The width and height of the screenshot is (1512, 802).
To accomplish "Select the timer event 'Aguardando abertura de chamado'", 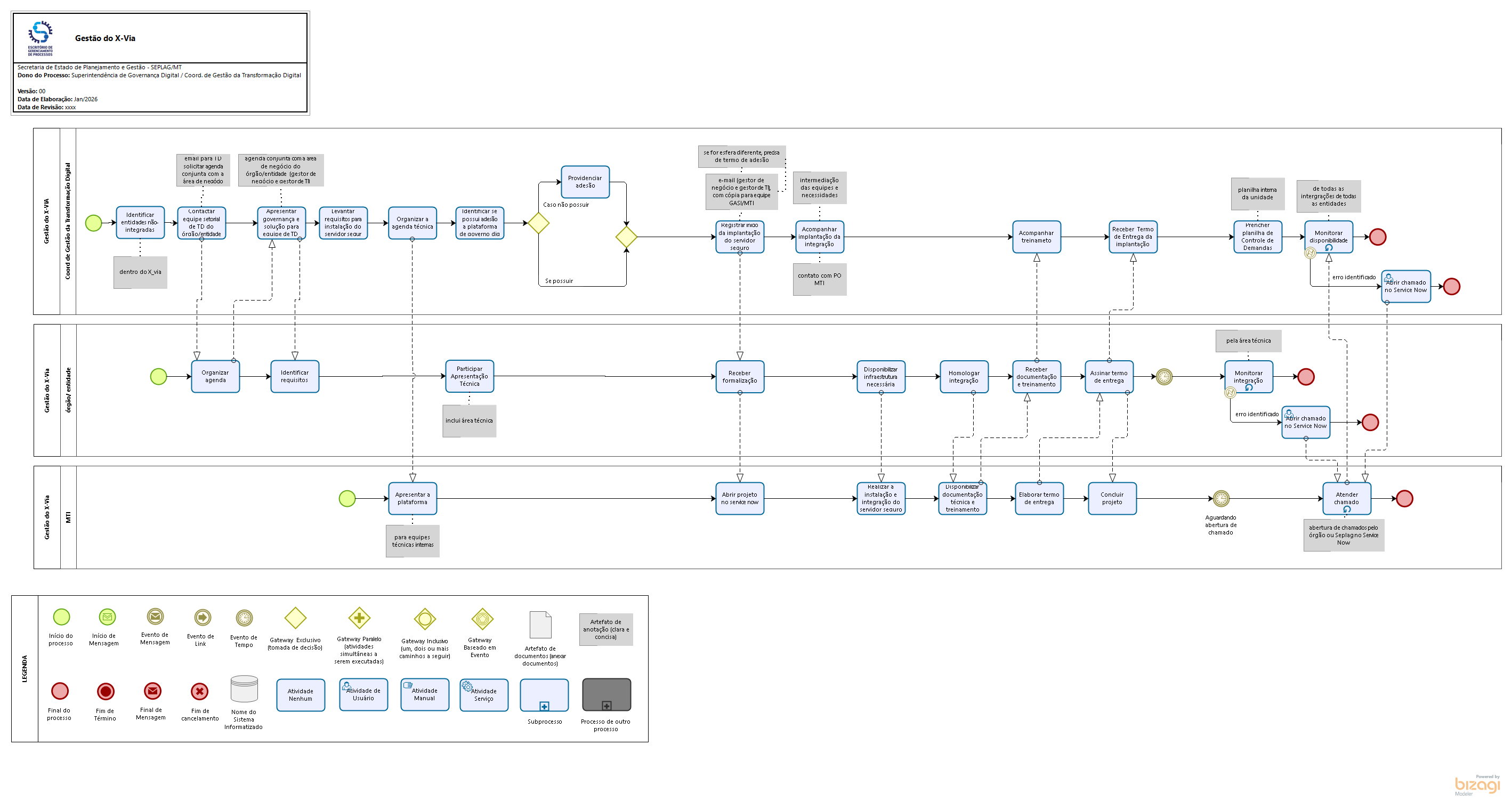I will (1221, 499).
